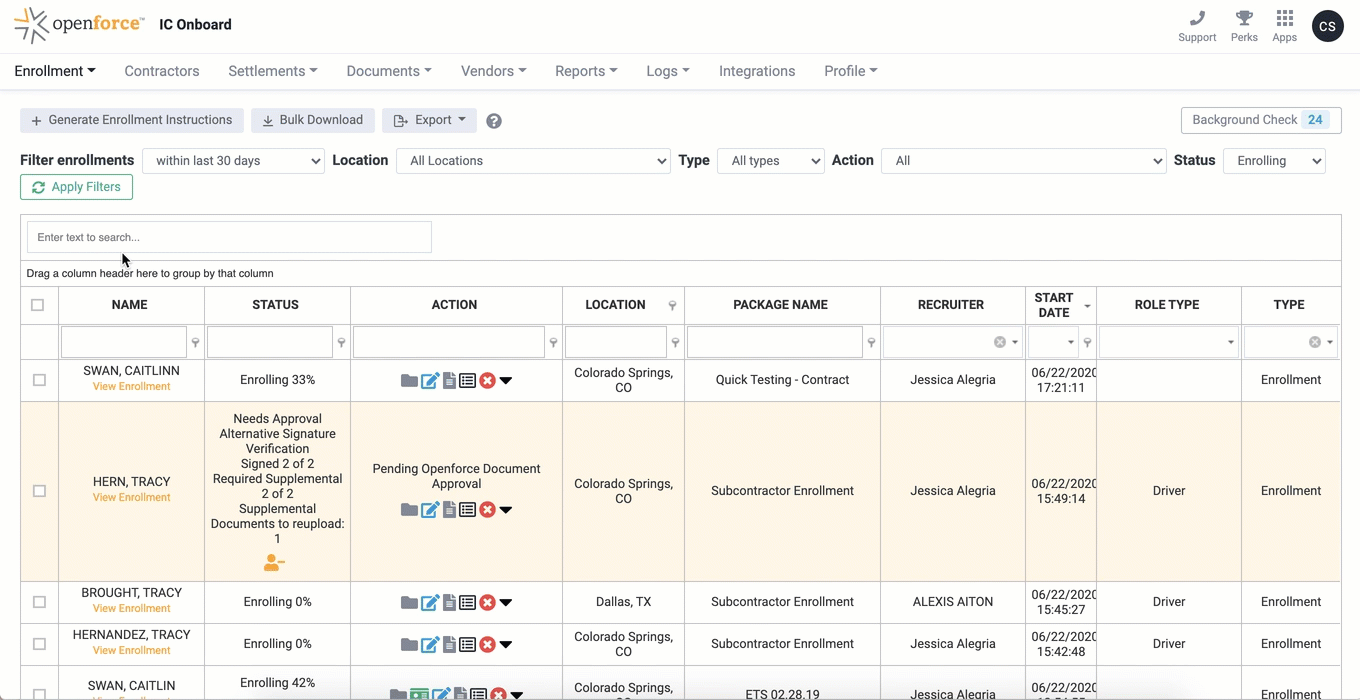1360x700 pixels.
Task: Click the text search input field
Action: tap(228, 237)
